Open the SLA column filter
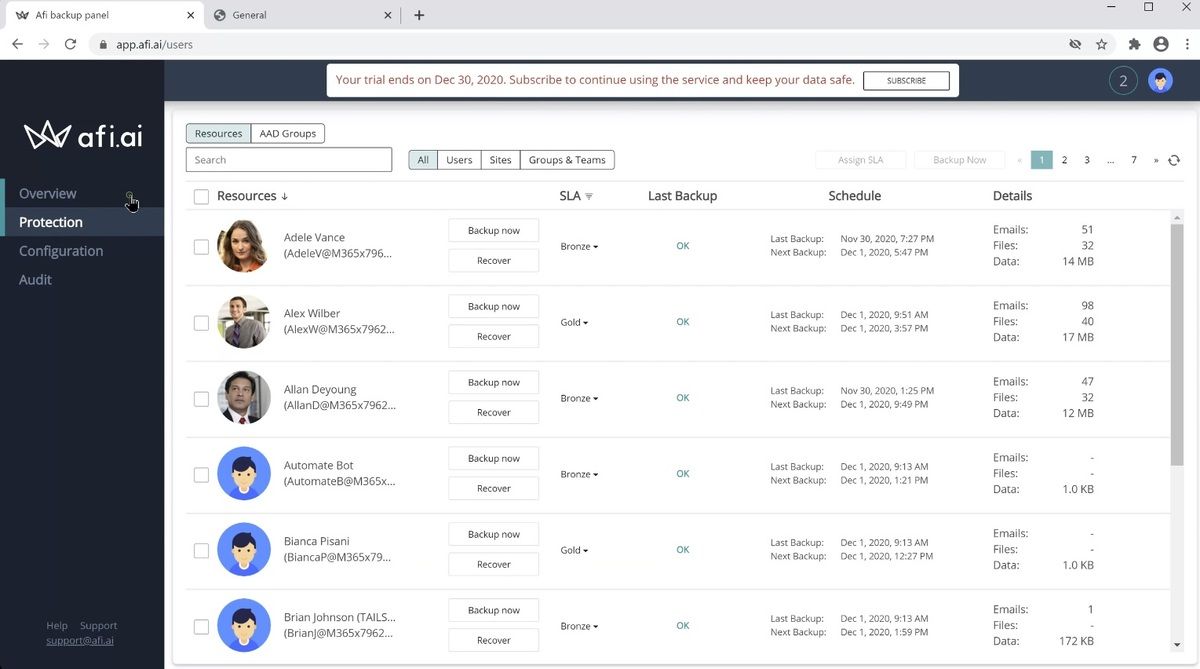Image resolution: width=1200 pixels, height=669 pixels. pyautogui.click(x=590, y=196)
